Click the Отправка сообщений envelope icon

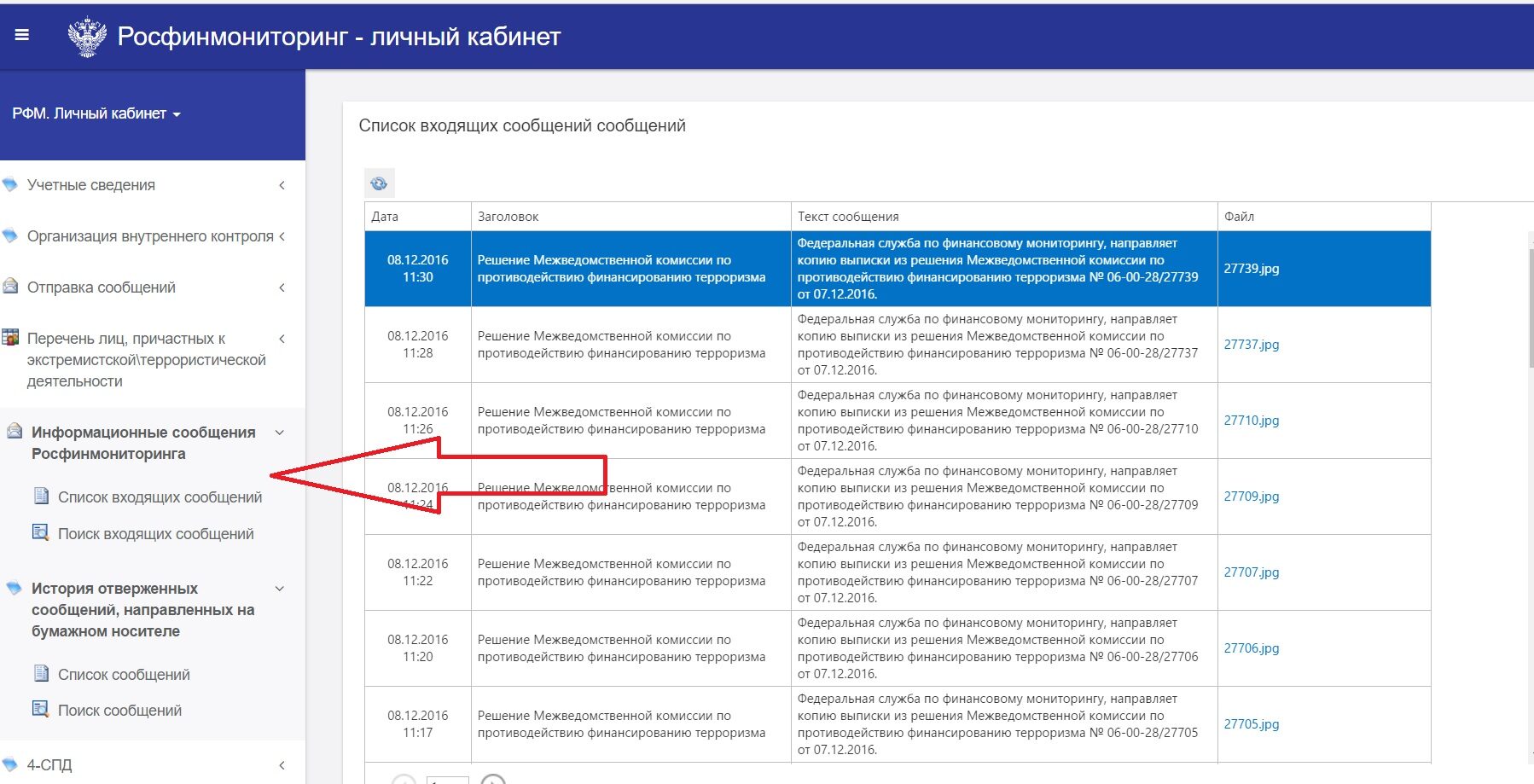10,287
